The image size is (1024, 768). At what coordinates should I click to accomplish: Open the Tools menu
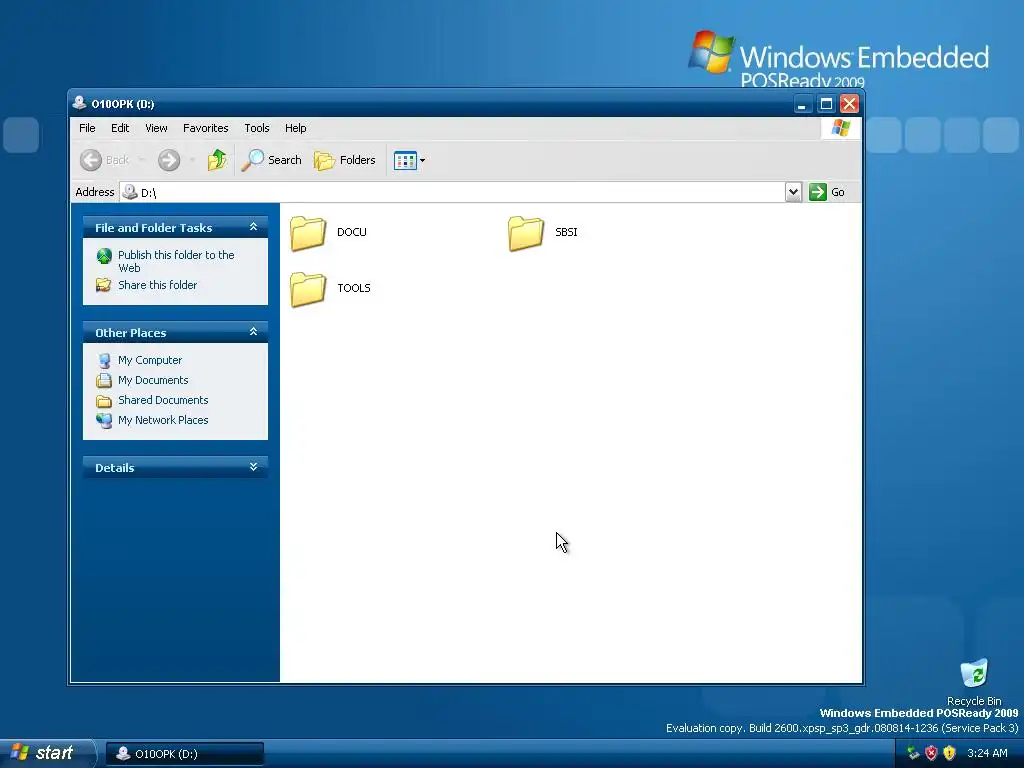pos(257,128)
